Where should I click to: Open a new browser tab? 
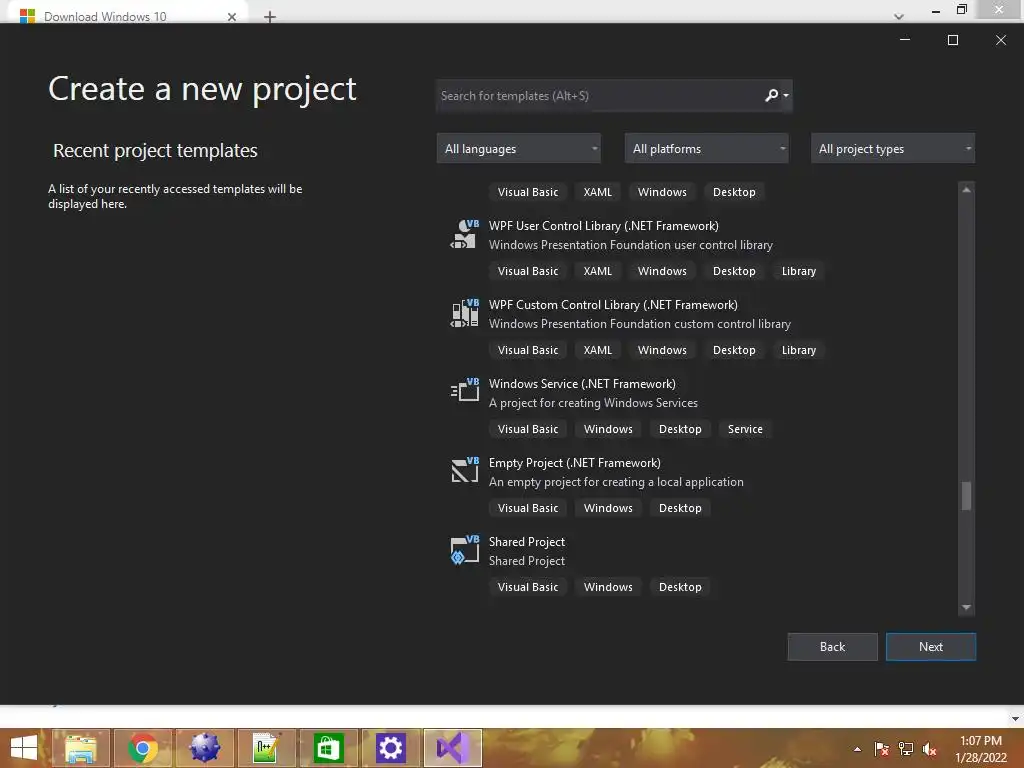pyautogui.click(x=270, y=16)
